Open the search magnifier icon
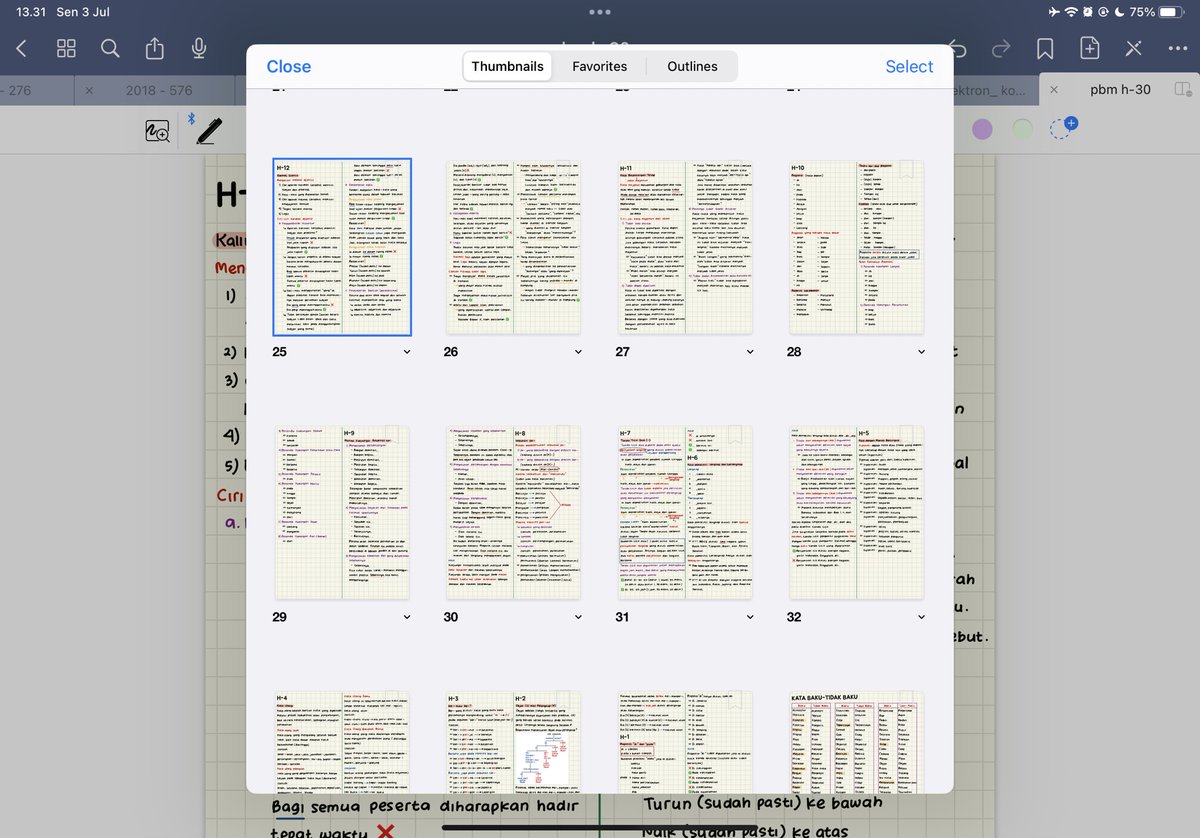Image resolution: width=1200 pixels, height=838 pixels. [110, 48]
